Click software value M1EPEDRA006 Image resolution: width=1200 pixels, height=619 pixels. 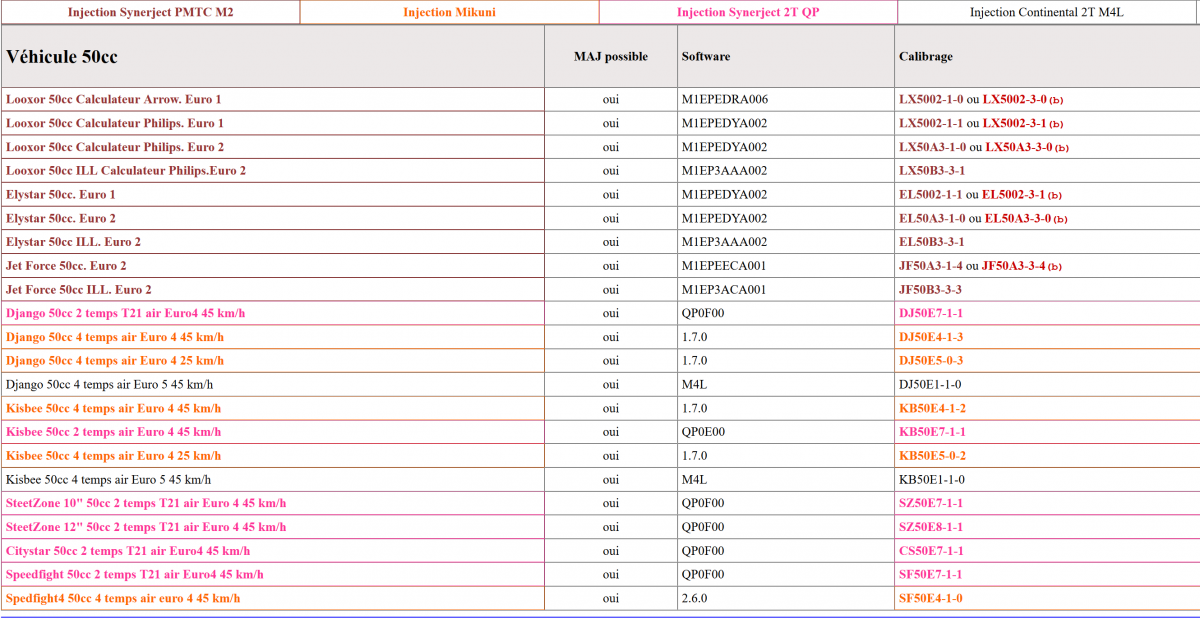tap(725, 100)
